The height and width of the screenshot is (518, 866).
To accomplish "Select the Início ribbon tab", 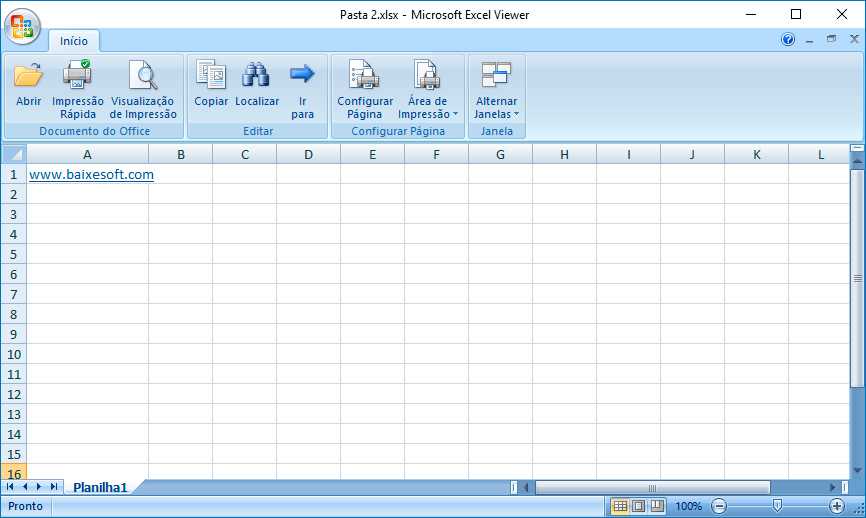I will (x=74, y=41).
